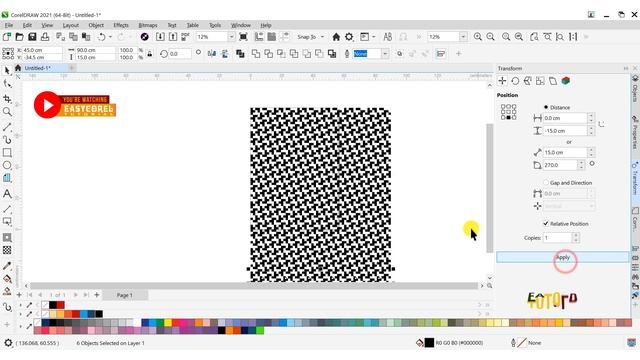This screenshot has height=360, width=640.
Task: Select the Ellipse tool
Action: click(x=7, y=165)
